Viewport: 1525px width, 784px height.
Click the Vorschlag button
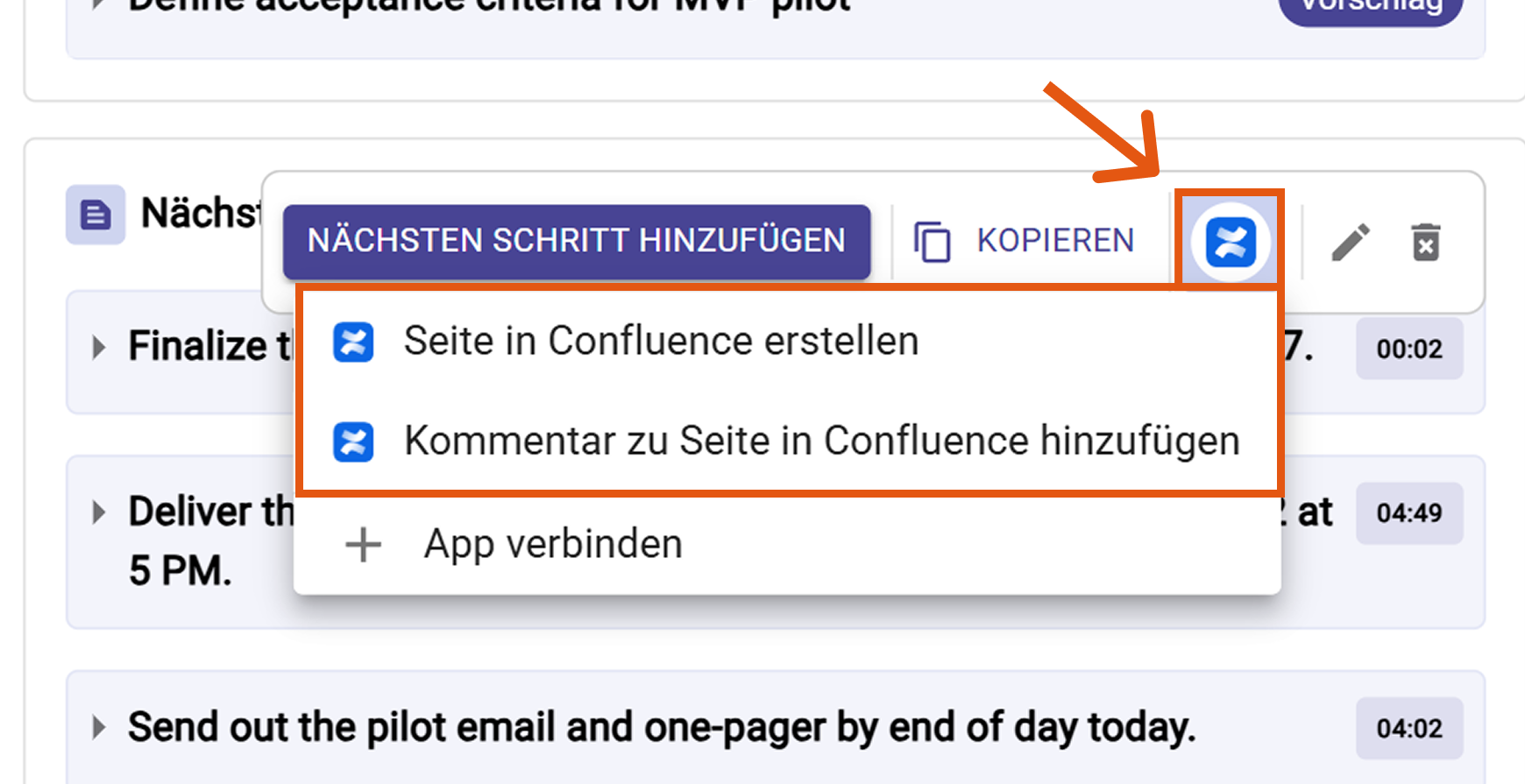click(x=1370, y=7)
